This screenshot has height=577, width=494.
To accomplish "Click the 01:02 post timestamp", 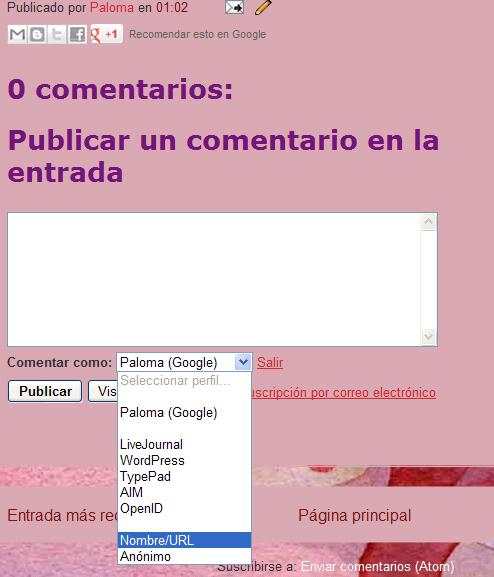I will (x=172, y=7).
